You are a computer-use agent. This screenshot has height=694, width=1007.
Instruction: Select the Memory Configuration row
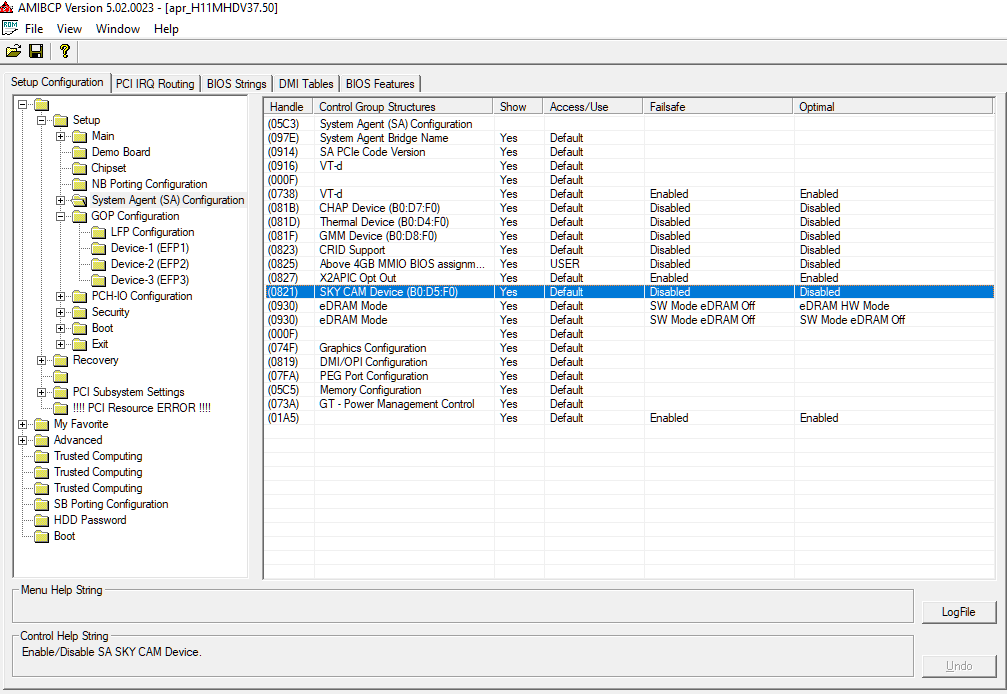click(x=629, y=390)
